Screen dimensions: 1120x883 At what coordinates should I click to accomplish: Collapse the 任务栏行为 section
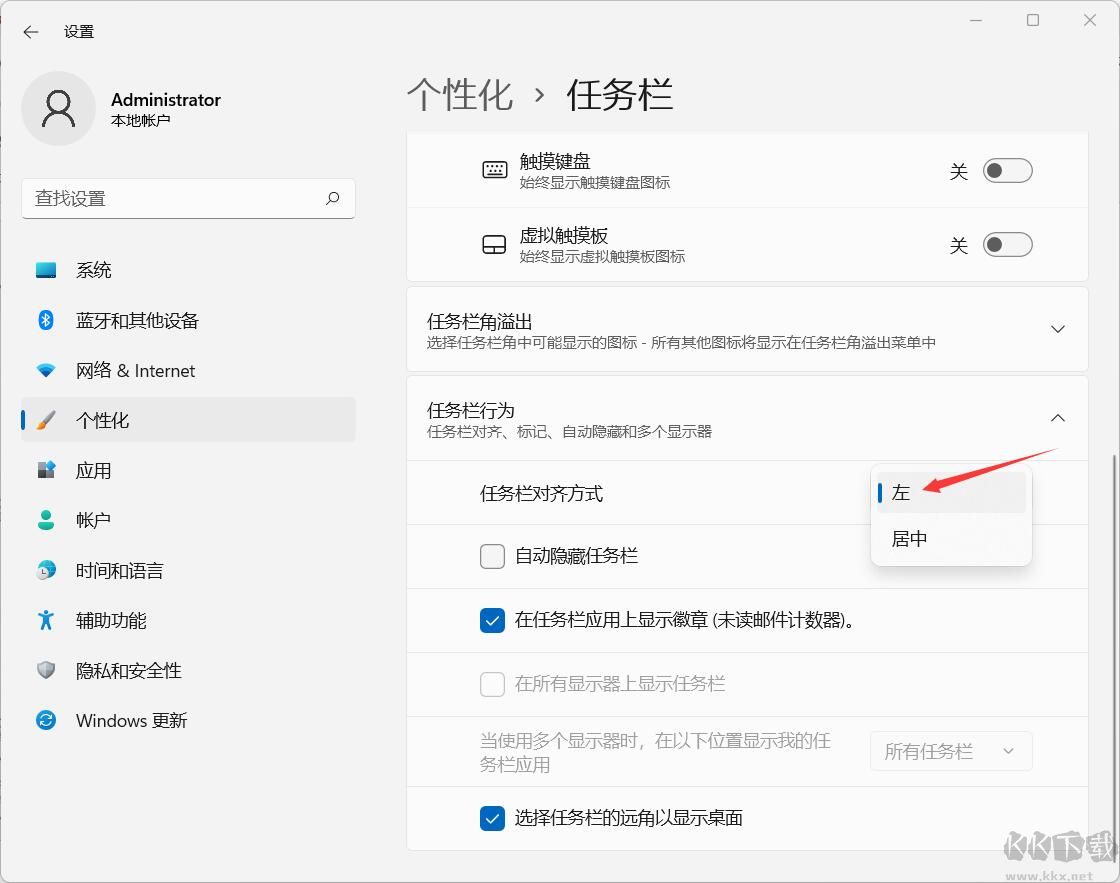coord(1058,418)
